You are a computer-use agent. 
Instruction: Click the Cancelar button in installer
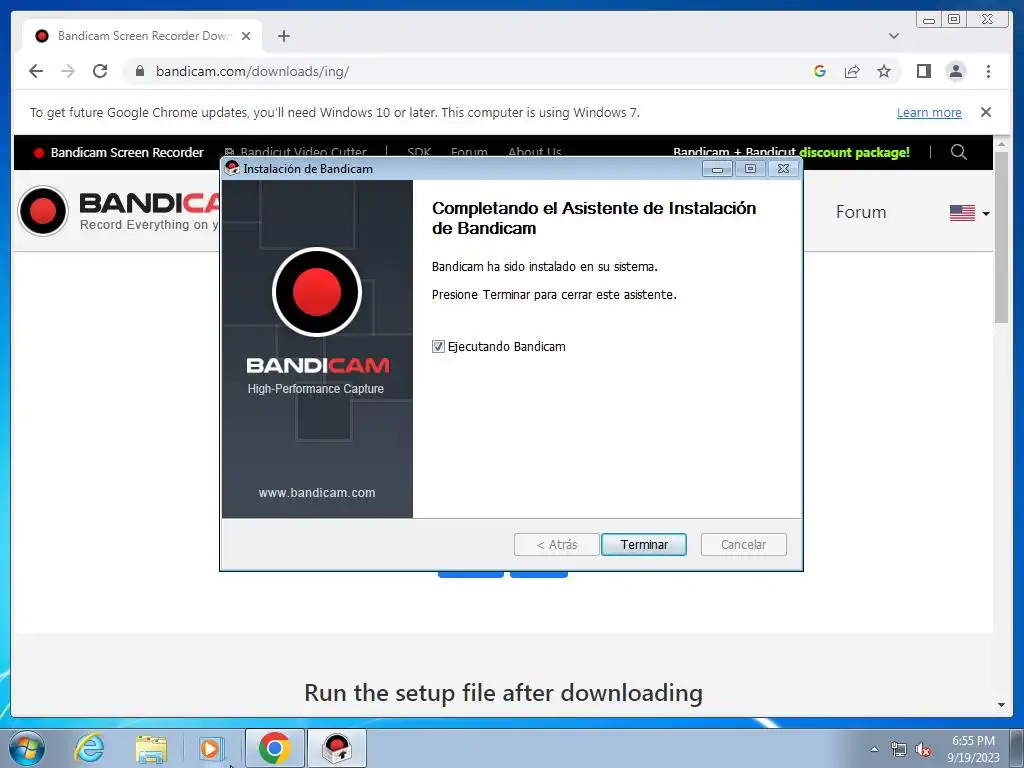[743, 544]
